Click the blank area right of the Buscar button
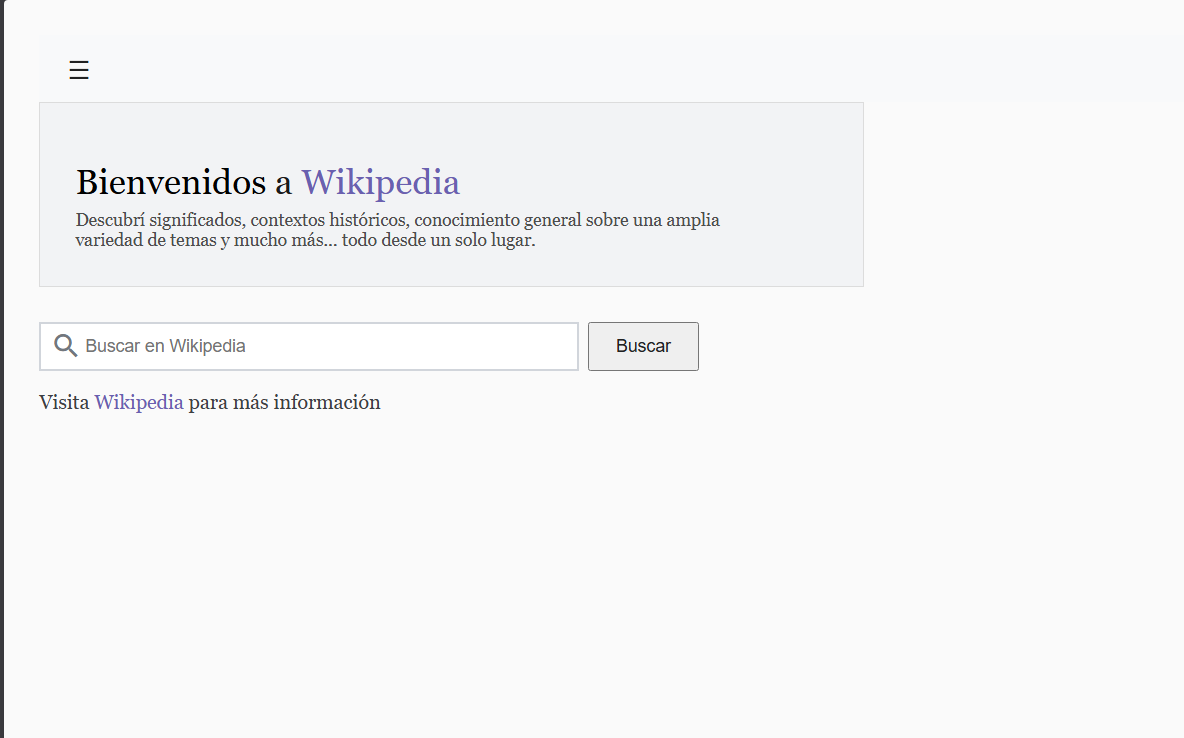 [900, 346]
